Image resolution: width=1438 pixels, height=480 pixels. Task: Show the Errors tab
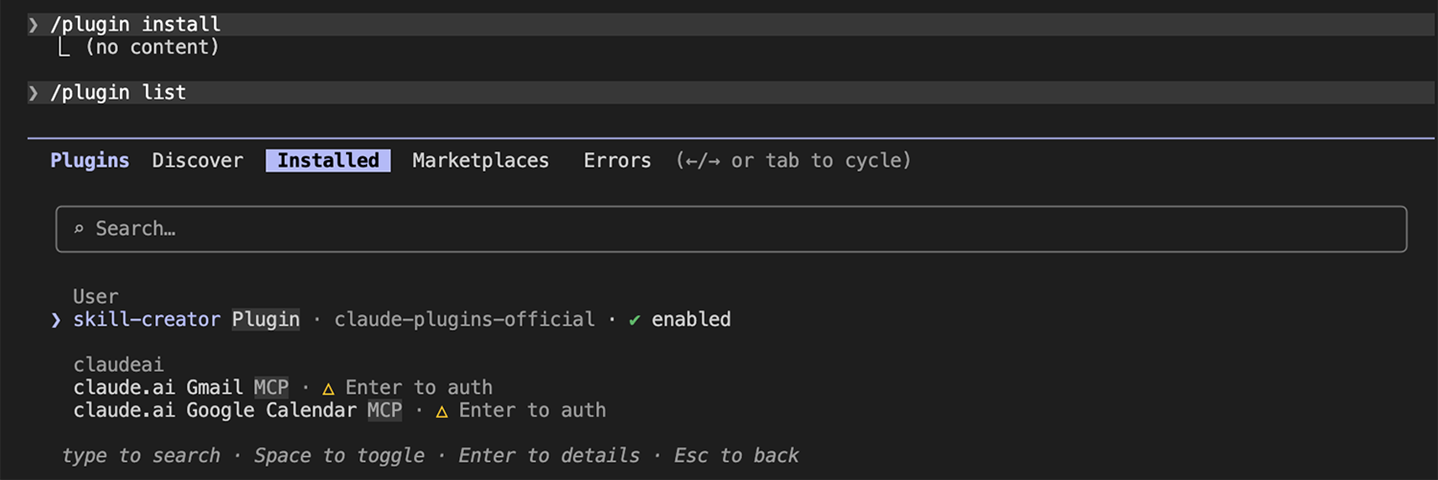coord(617,160)
